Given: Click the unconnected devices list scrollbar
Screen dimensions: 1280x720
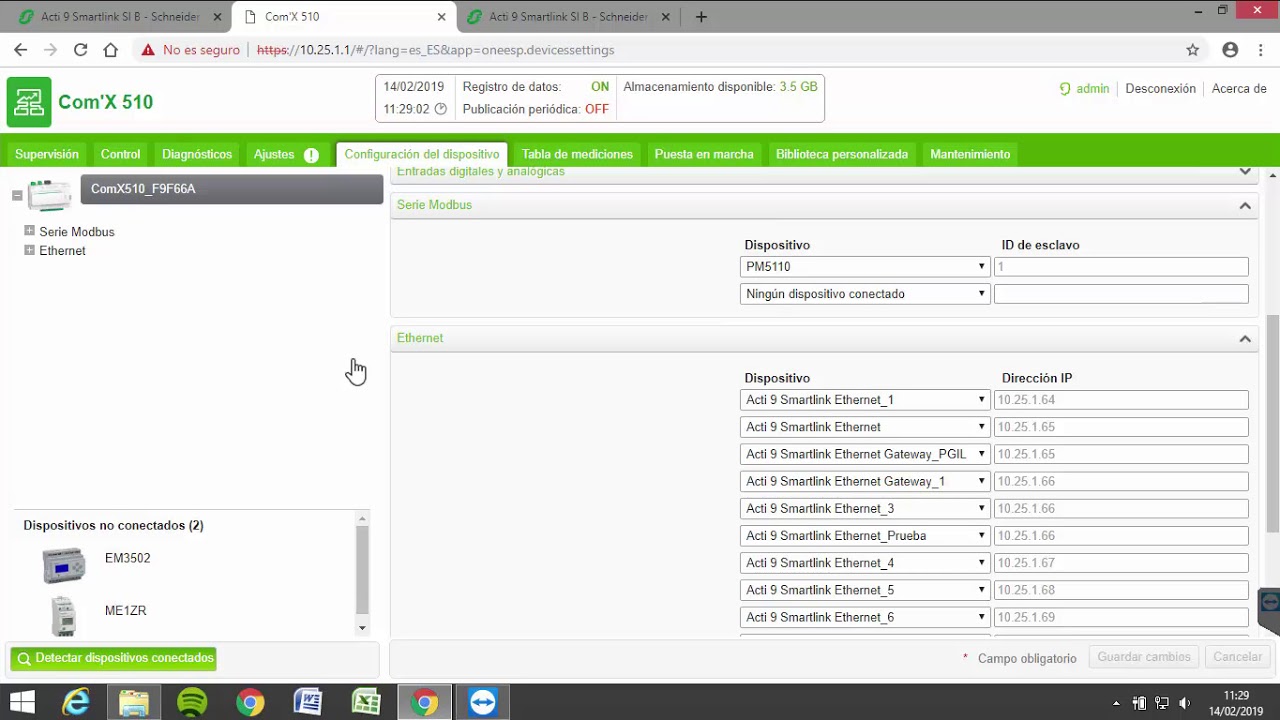Looking at the screenshot, I should [x=362, y=570].
